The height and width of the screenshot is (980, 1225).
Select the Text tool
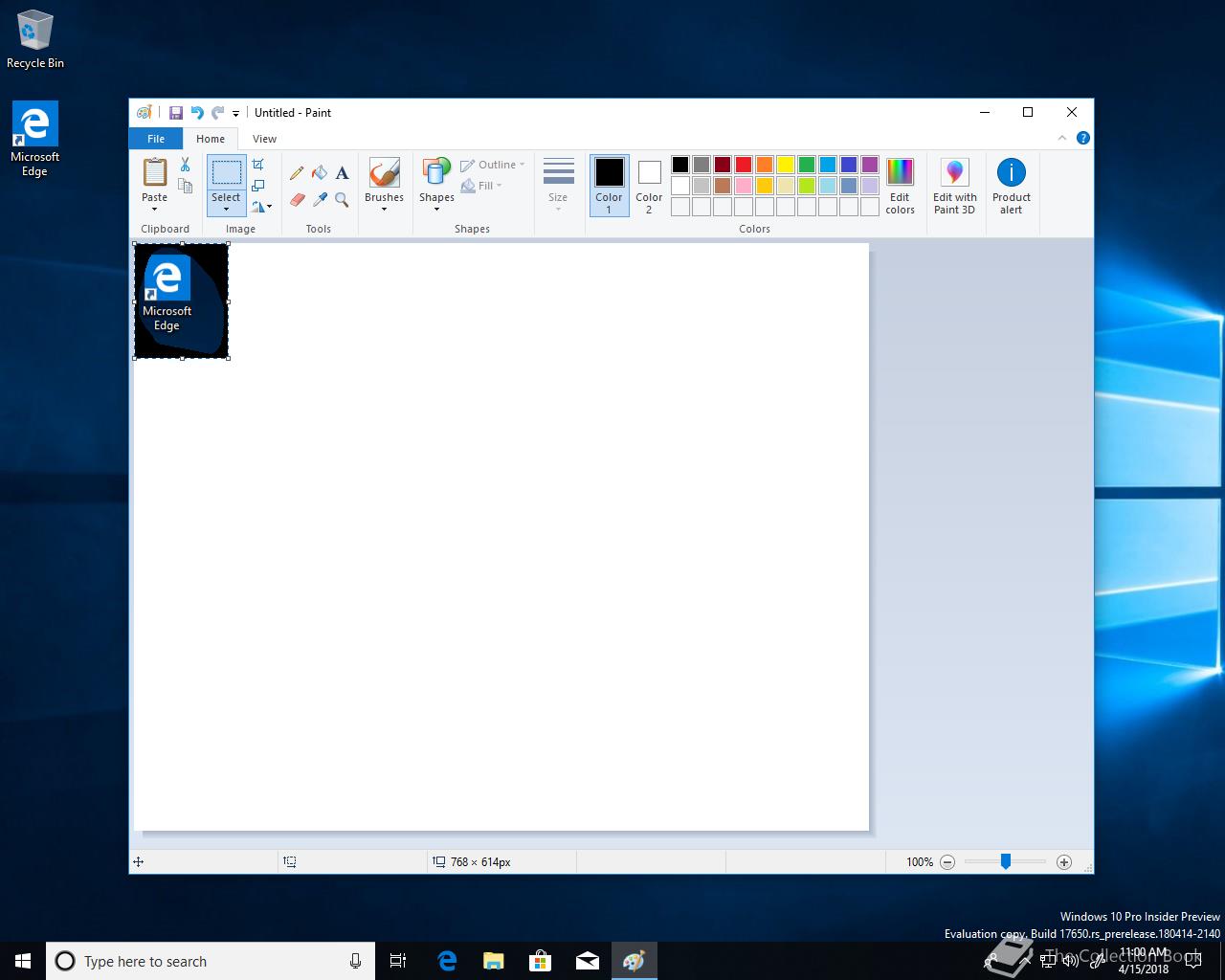pos(342,173)
